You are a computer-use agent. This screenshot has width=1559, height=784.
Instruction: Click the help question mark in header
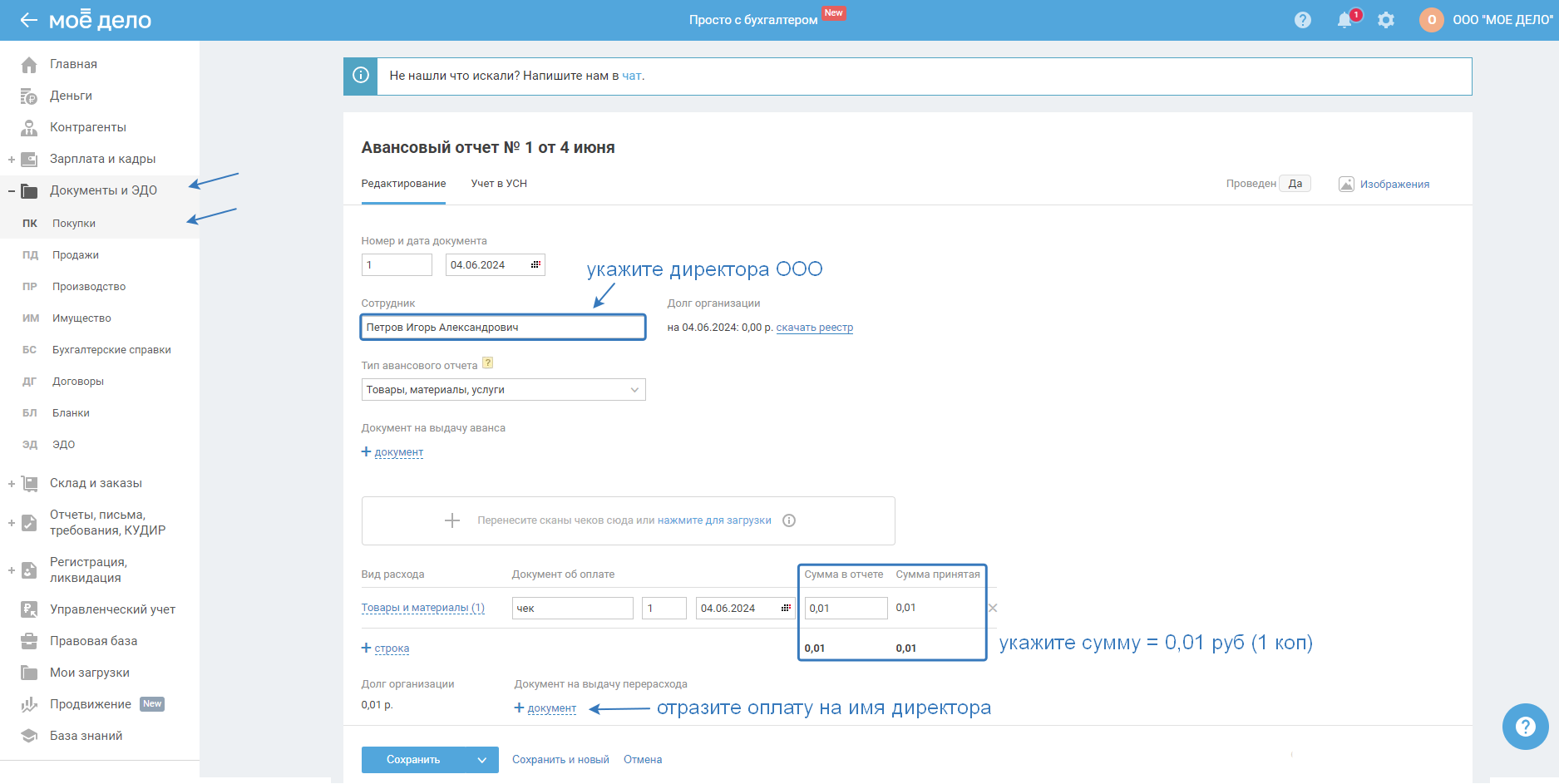click(x=1302, y=20)
